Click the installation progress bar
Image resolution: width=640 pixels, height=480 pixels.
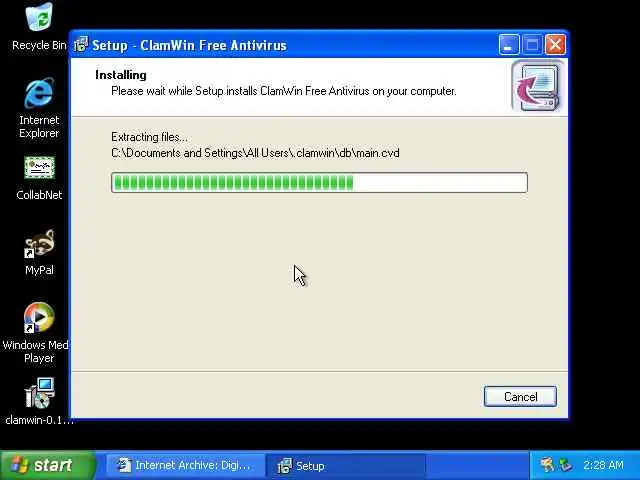pyautogui.click(x=319, y=182)
